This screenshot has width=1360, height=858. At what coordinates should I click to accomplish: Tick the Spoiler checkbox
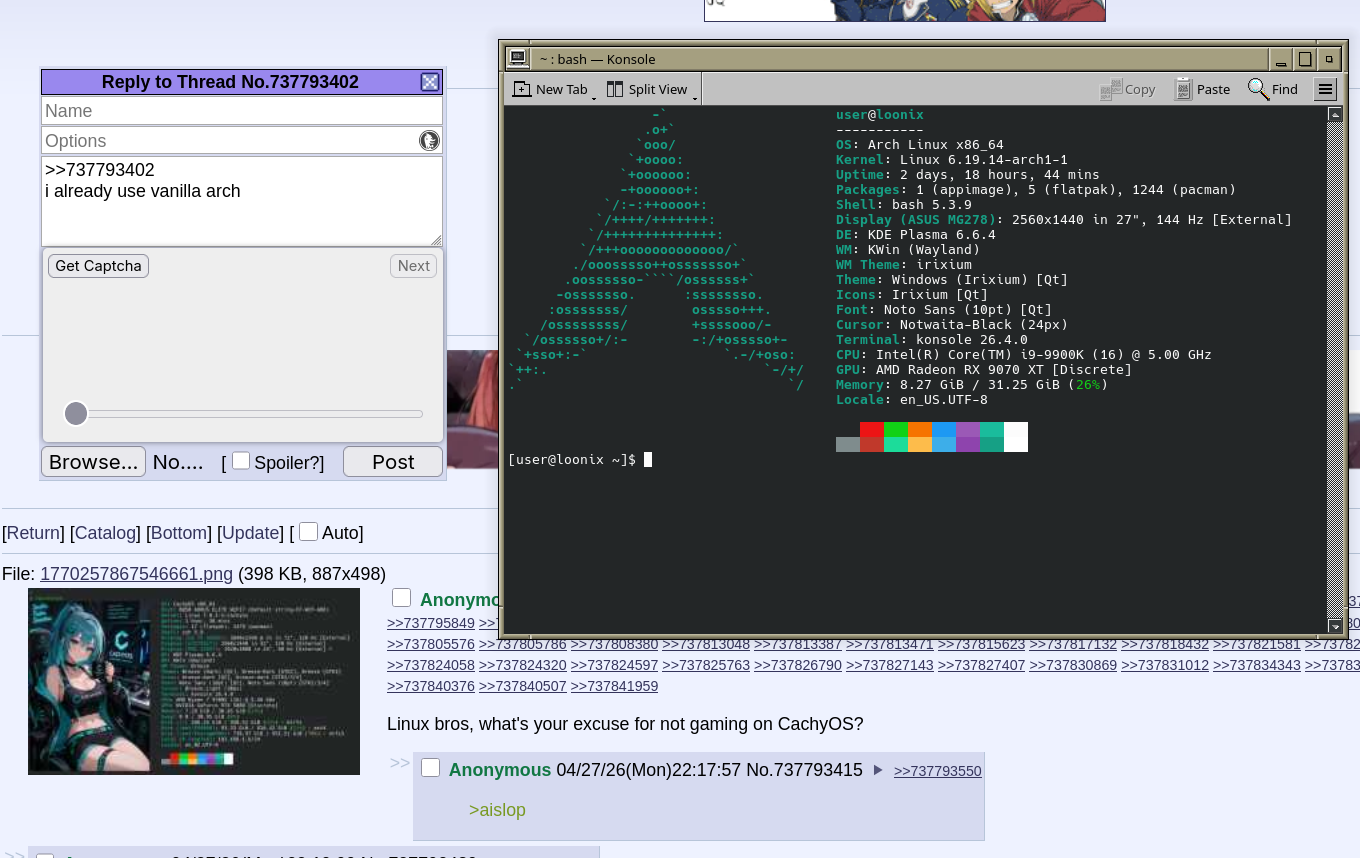click(241, 461)
